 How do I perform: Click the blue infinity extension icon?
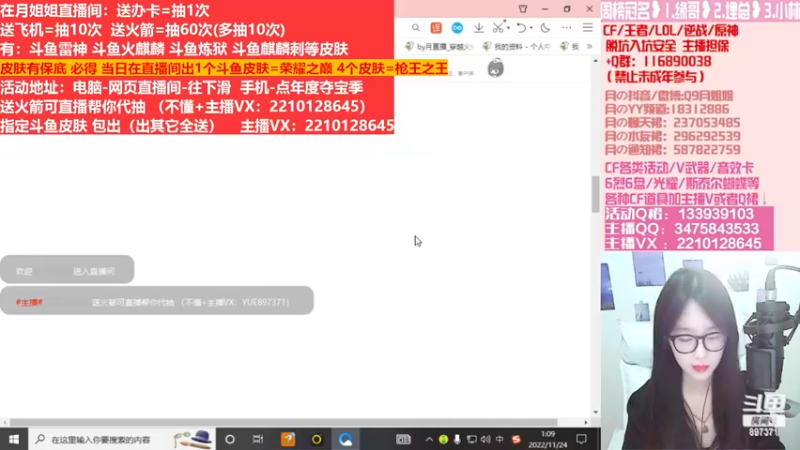click(x=457, y=28)
